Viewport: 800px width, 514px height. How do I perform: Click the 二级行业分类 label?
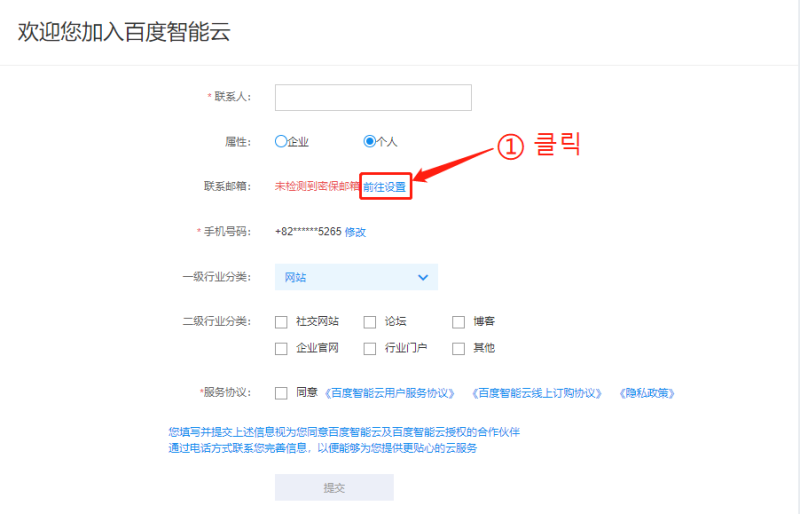point(217,322)
